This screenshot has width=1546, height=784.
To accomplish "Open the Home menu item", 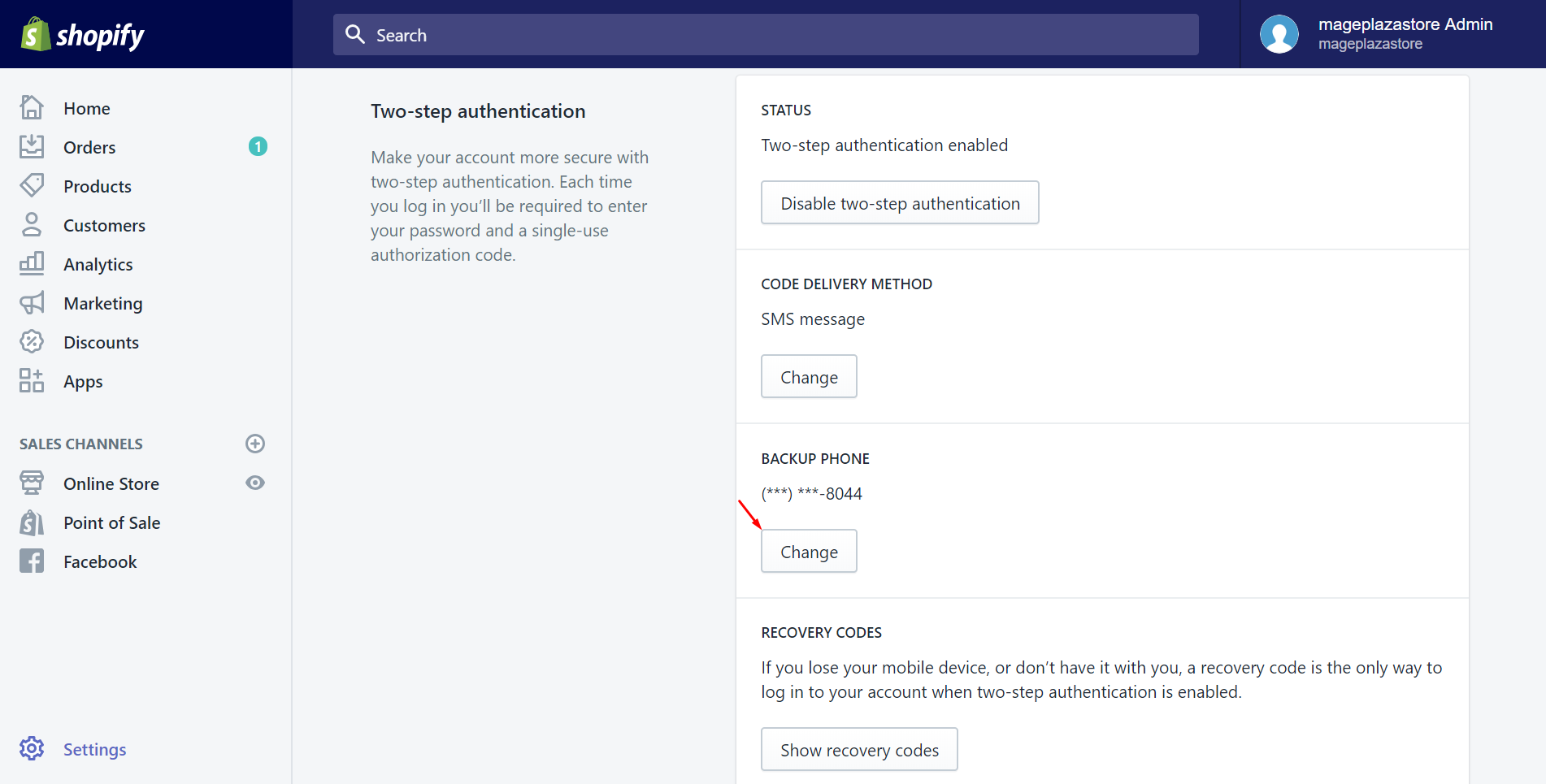I will (87, 108).
